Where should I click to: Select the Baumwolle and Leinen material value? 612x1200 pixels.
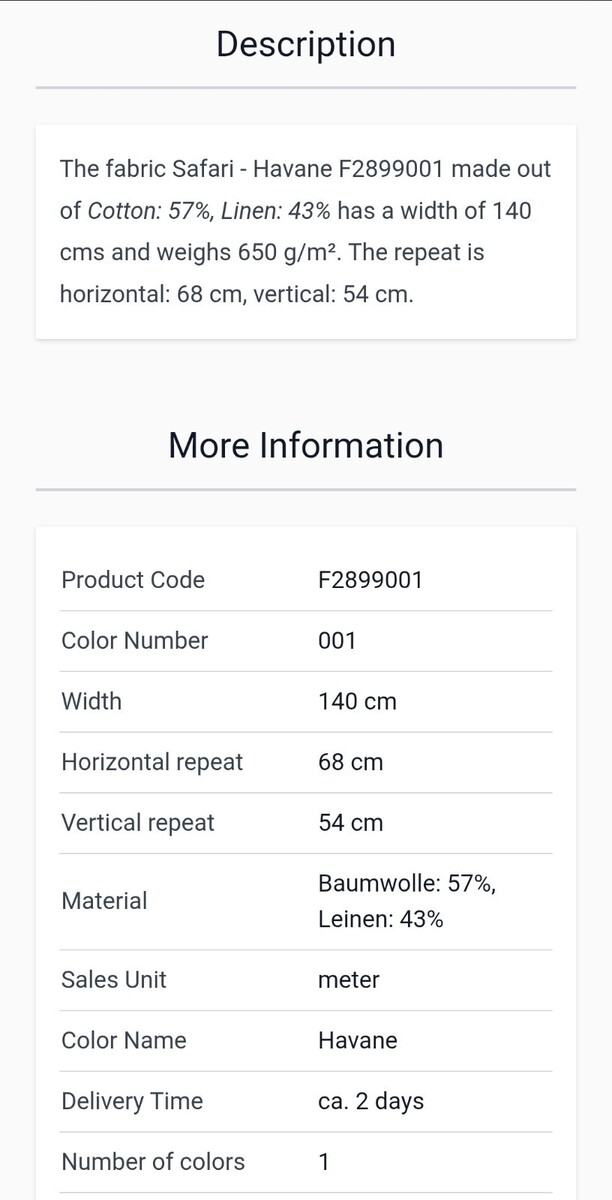point(406,901)
